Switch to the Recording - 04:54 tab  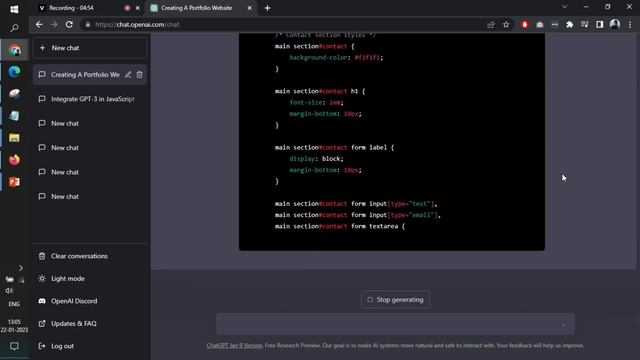point(82,8)
